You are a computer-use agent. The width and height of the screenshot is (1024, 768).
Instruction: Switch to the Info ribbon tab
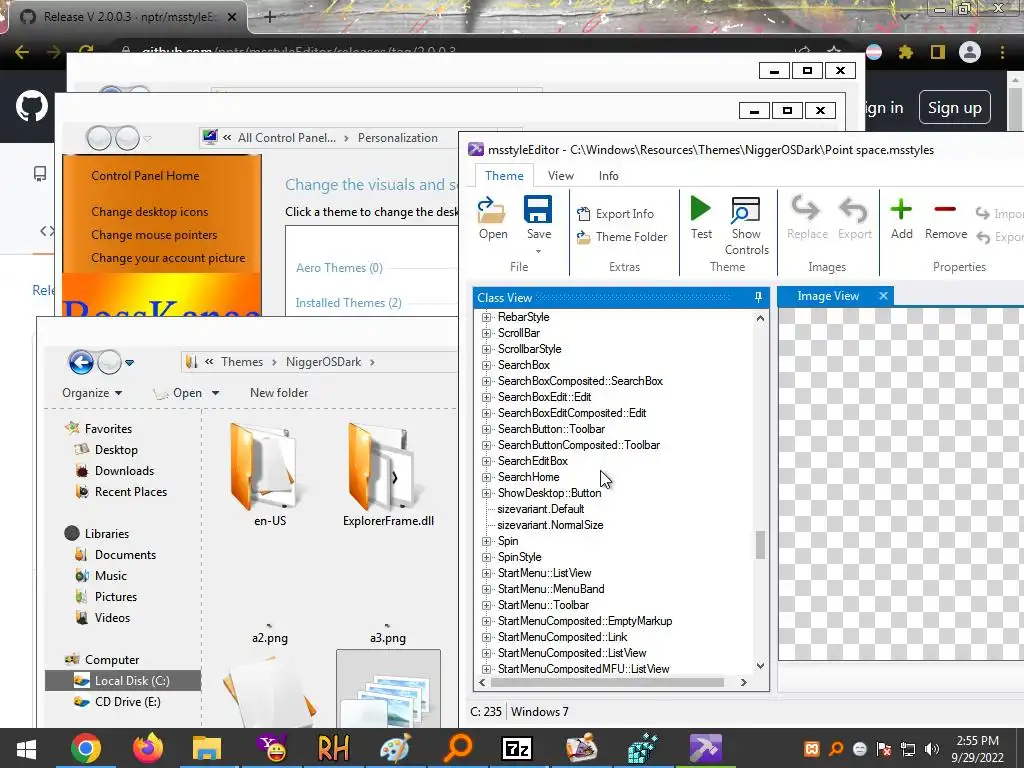(608, 176)
